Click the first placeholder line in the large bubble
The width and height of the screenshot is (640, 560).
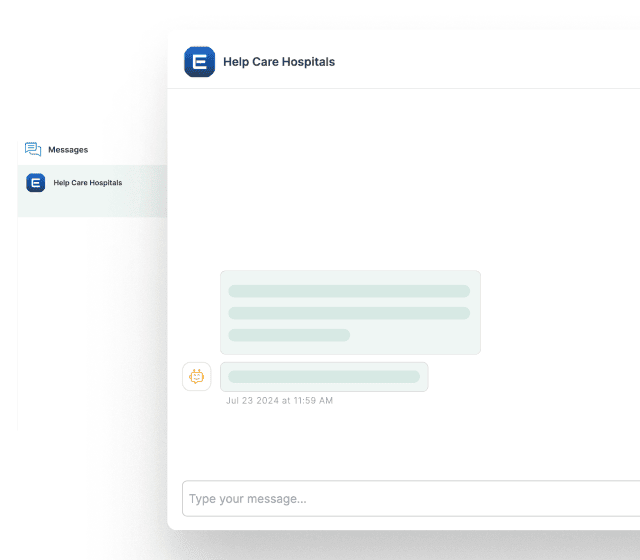click(x=349, y=291)
